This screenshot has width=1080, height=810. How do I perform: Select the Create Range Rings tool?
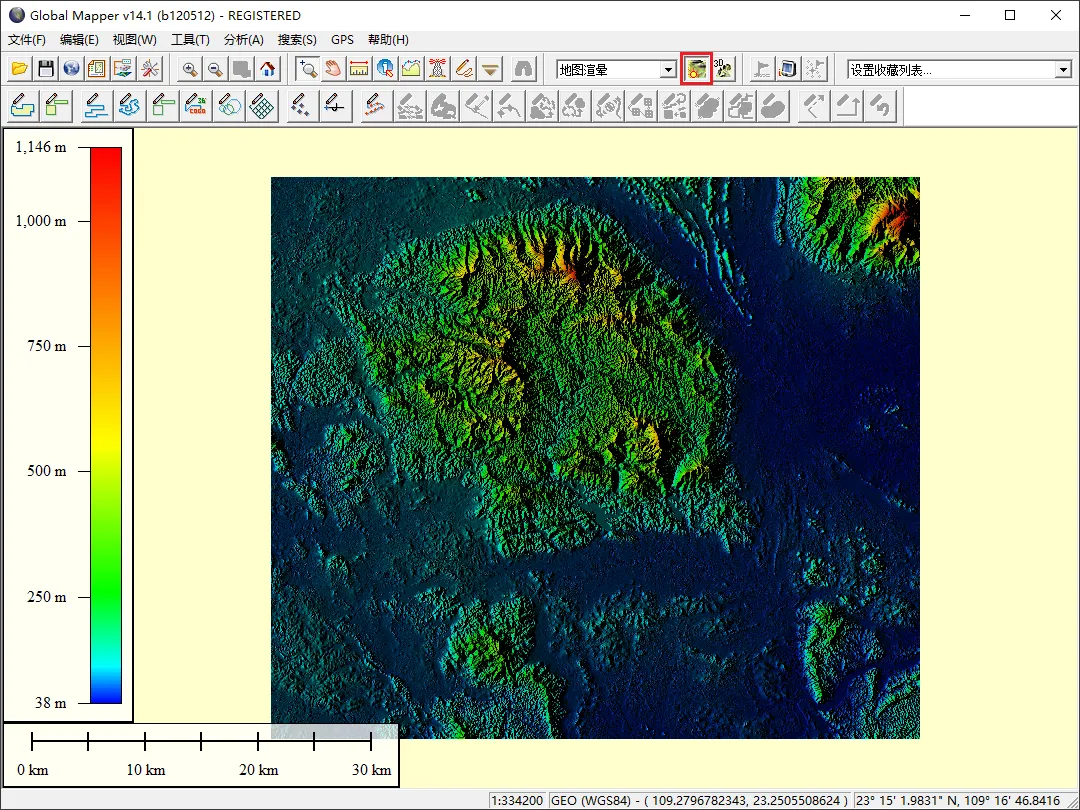click(229, 107)
